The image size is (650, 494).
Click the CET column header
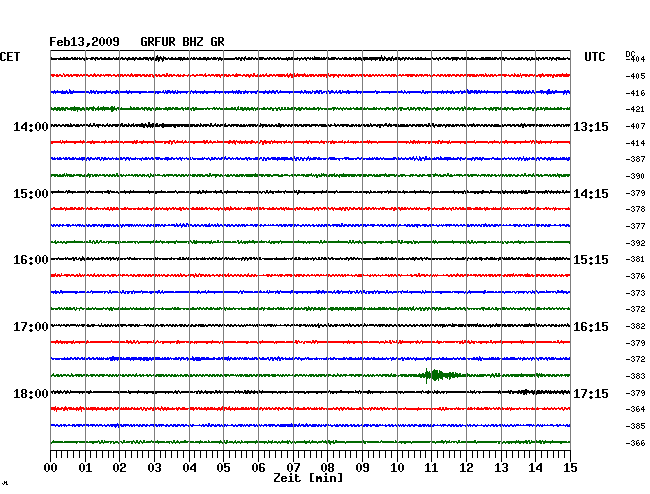(10, 57)
